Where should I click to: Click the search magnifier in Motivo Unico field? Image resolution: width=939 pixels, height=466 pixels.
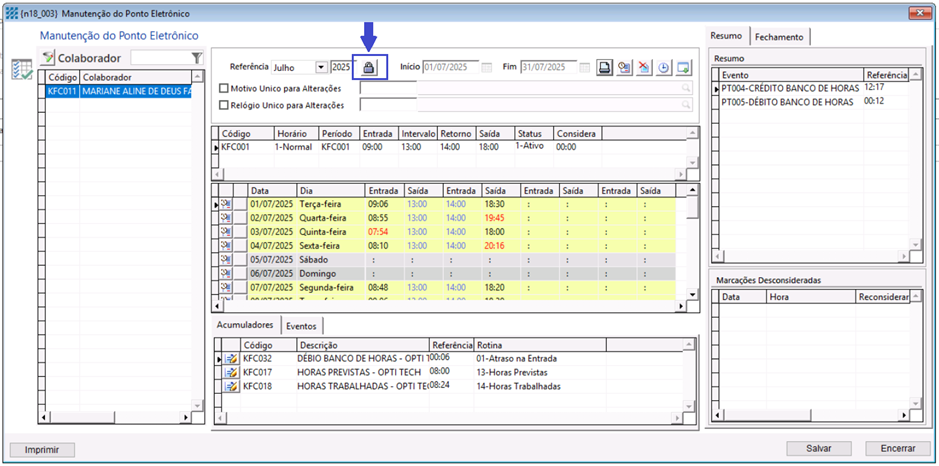[686, 88]
